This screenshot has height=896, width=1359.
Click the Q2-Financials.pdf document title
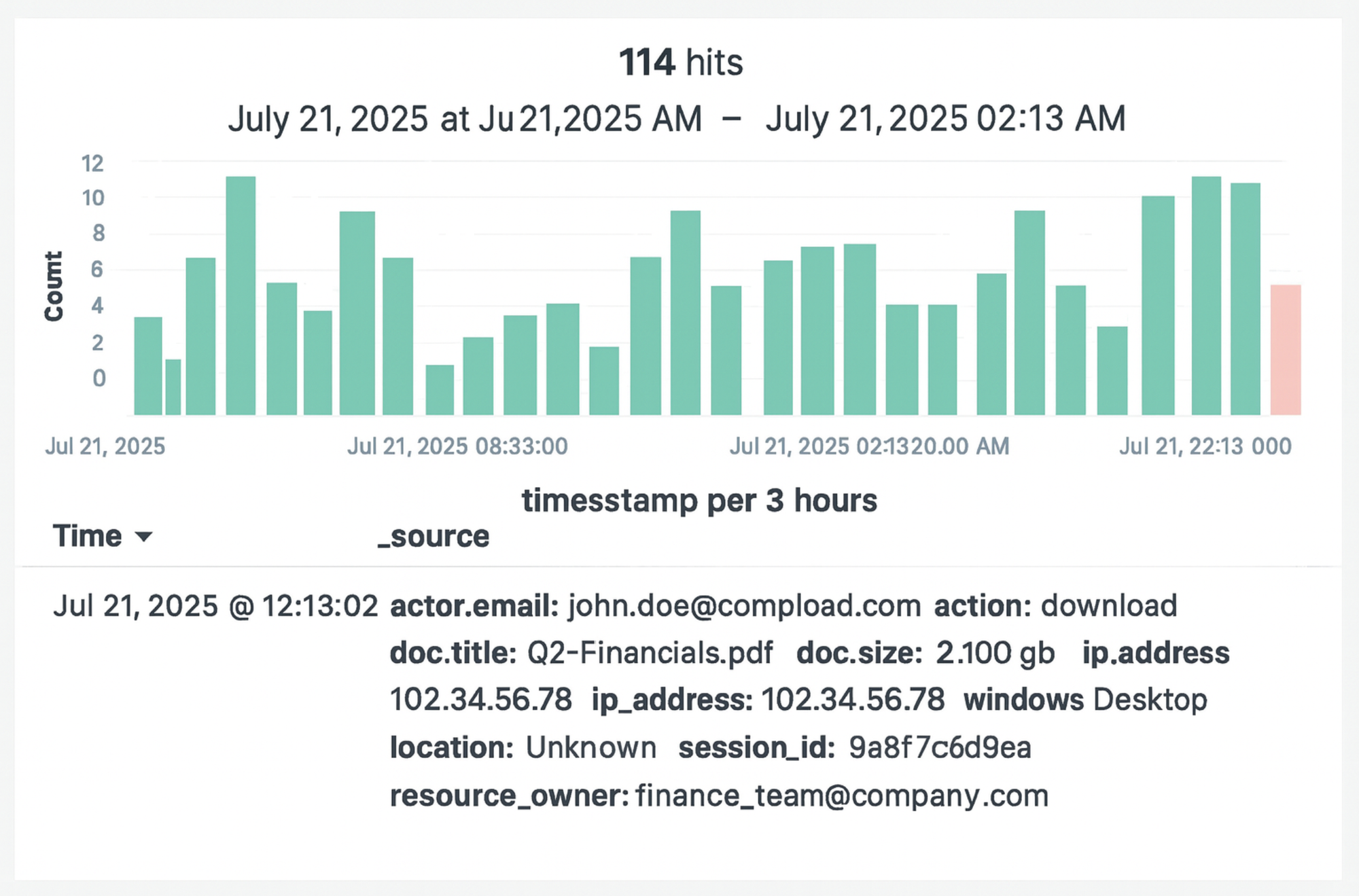(x=650, y=653)
